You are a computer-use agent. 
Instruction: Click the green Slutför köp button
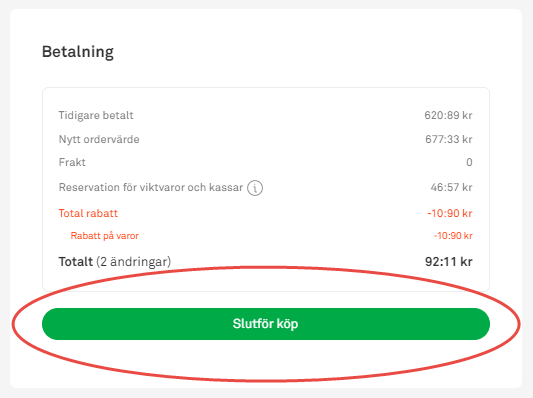(266, 324)
